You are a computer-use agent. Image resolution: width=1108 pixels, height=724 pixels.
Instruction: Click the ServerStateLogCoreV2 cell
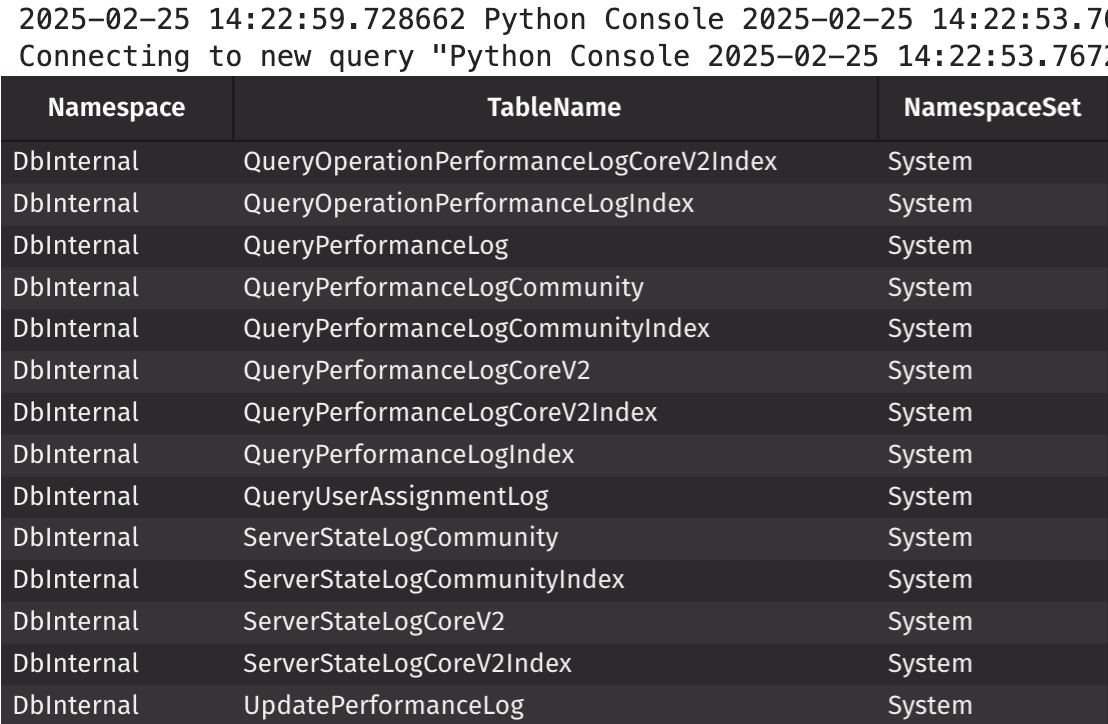pyautogui.click(x=374, y=622)
